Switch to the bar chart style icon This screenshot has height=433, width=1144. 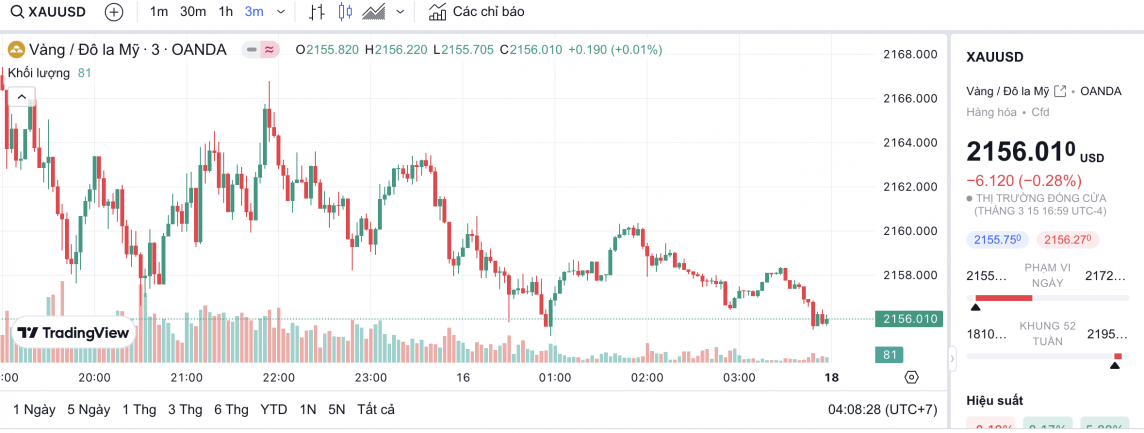(317, 12)
